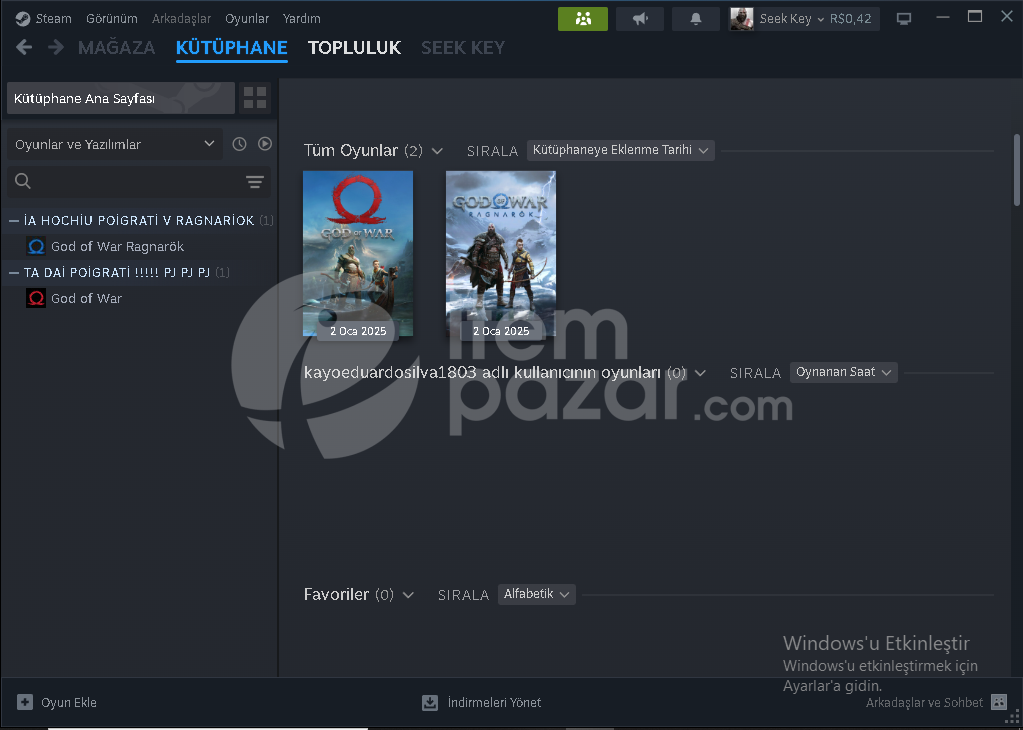Viewport: 1023px width, 730px height.
Task: Switch to the KÜTÜPHANE tab
Action: point(232,48)
